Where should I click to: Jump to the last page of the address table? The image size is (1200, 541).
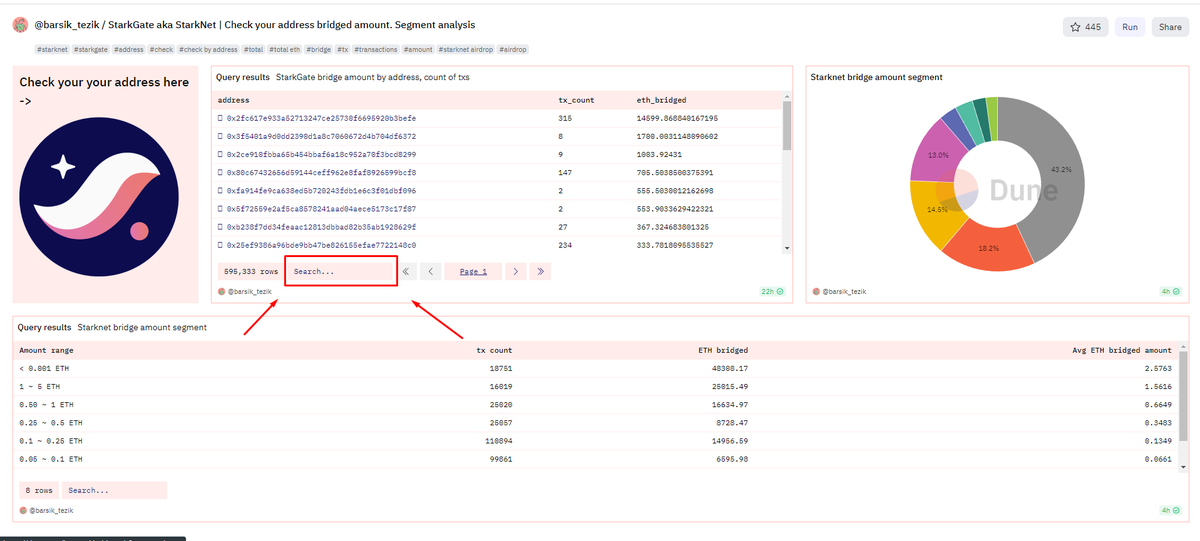click(x=540, y=271)
